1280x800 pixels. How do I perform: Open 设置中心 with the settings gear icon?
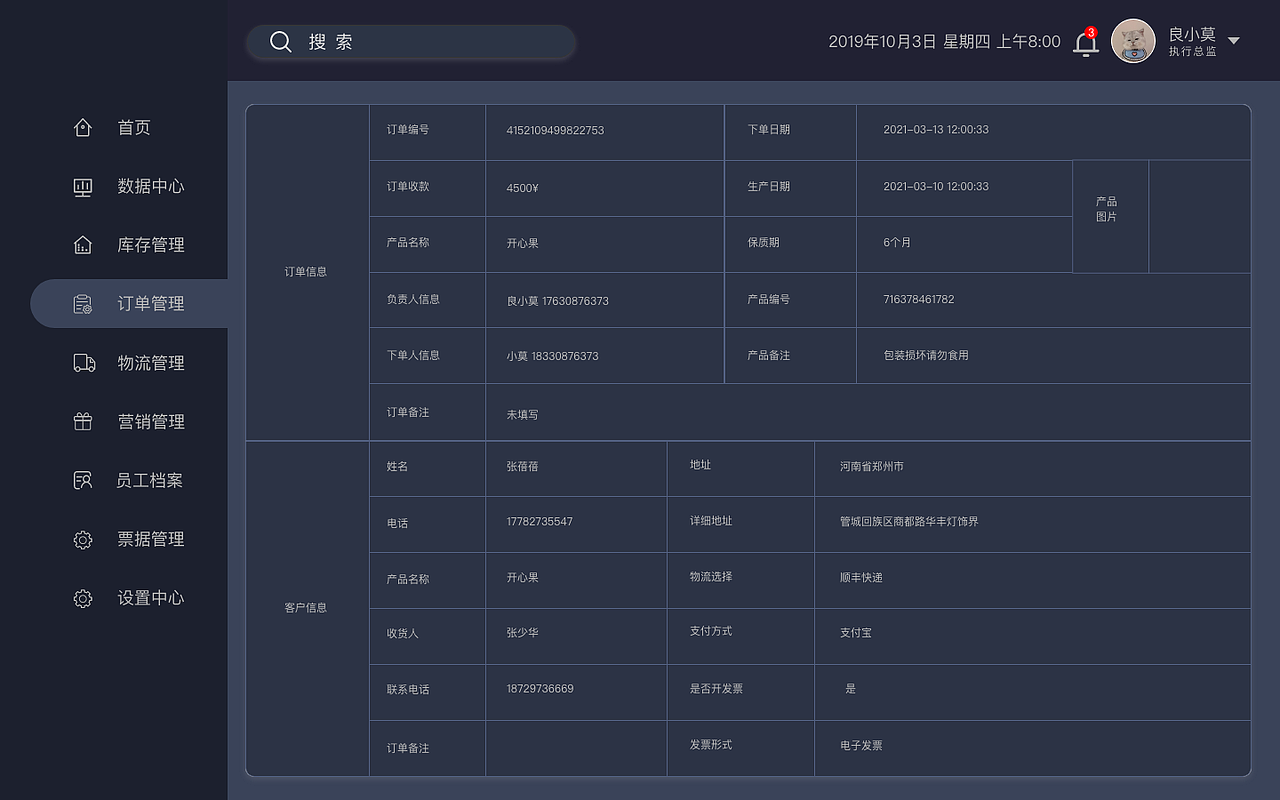pos(82,598)
